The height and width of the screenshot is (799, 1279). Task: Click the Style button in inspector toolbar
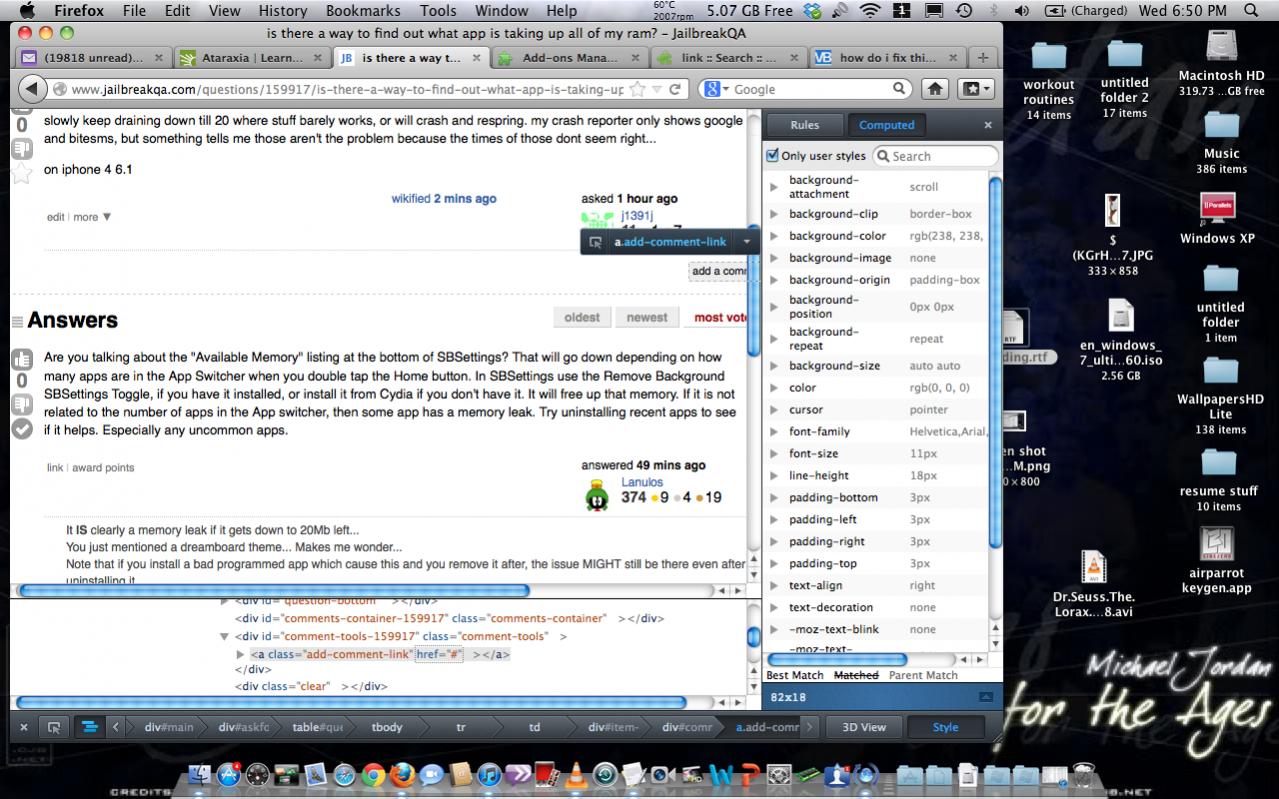point(945,727)
